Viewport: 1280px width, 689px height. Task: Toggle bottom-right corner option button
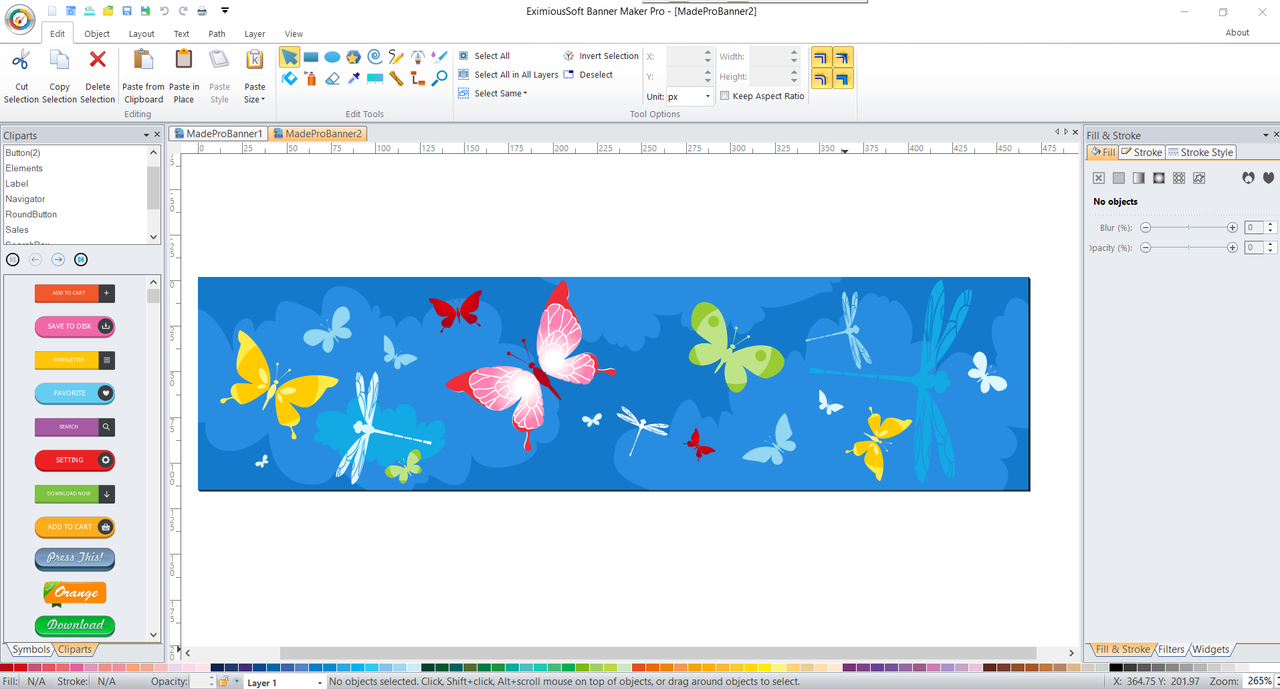pos(843,79)
